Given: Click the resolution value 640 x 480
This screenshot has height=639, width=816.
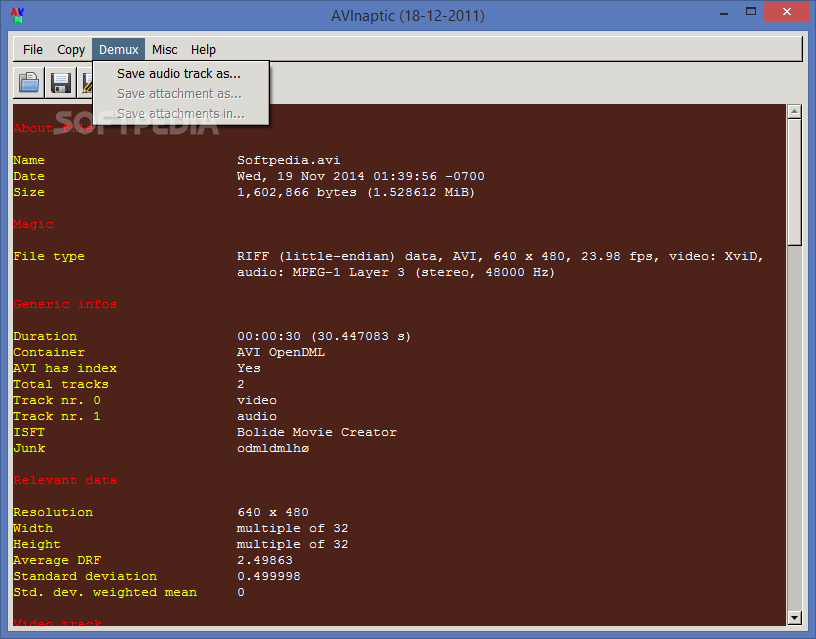Looking at the screenshot, I should 273,513.
